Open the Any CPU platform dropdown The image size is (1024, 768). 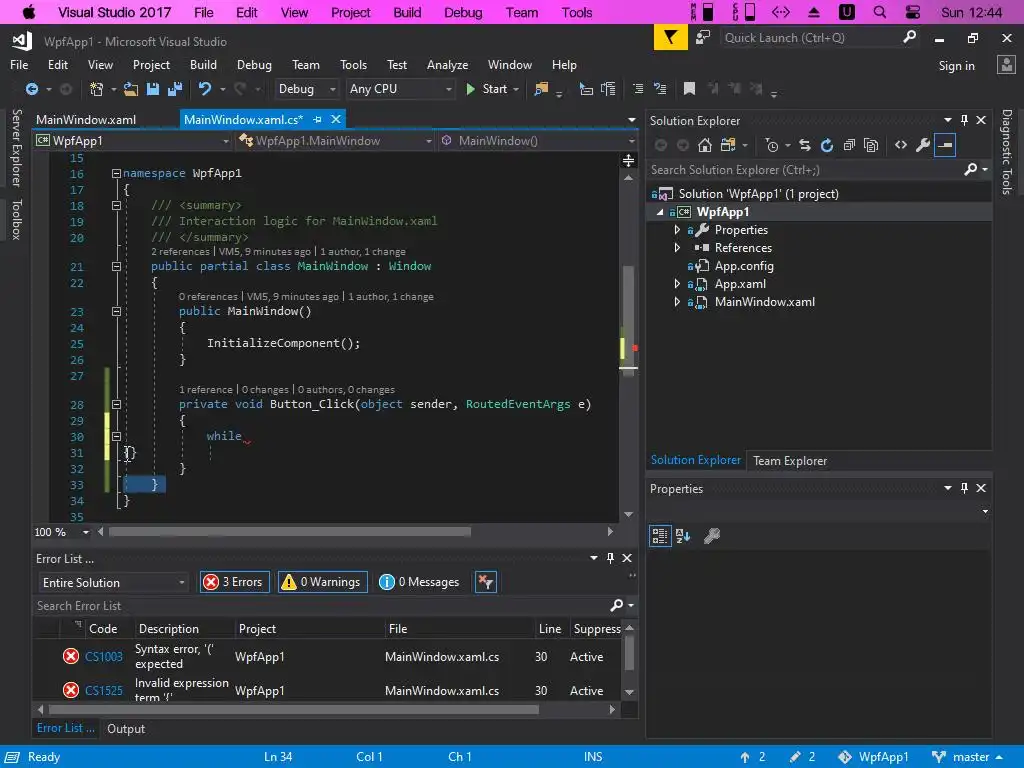400,89
